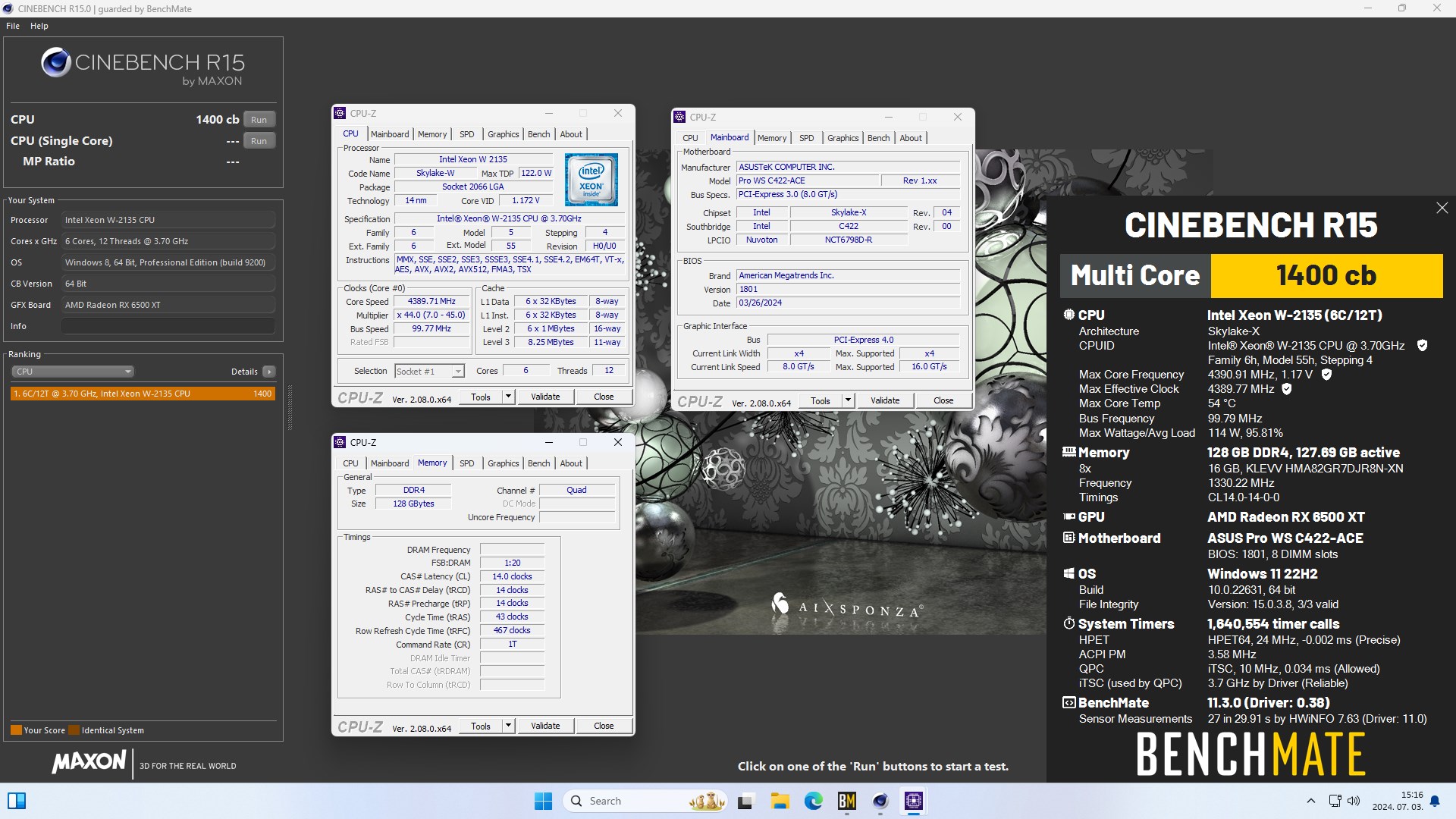Switch to SPD tab in top-left CPU-Z

(467, 134)
